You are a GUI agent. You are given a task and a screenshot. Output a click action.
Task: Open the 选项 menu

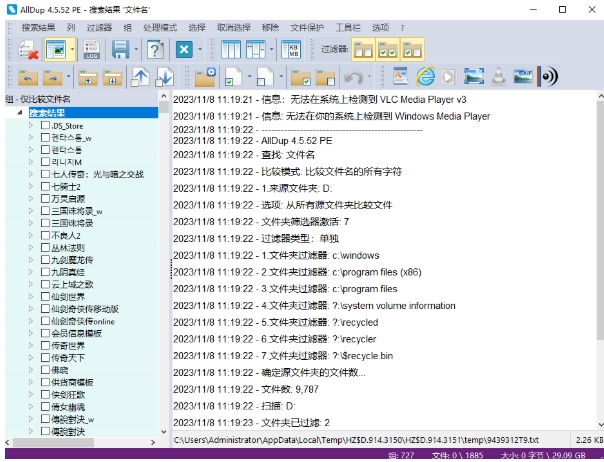pyautogui.click(x=380, y=27)
